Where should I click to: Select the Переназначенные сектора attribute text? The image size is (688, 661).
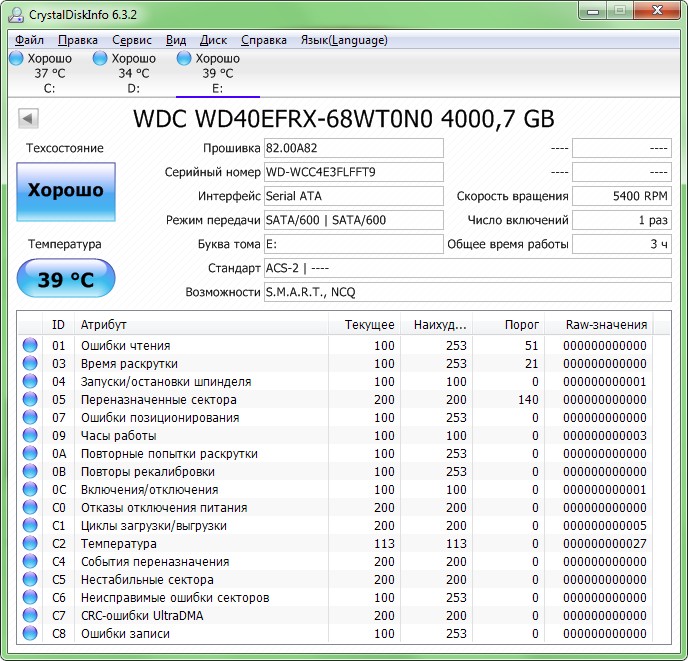tap(159, 400)
